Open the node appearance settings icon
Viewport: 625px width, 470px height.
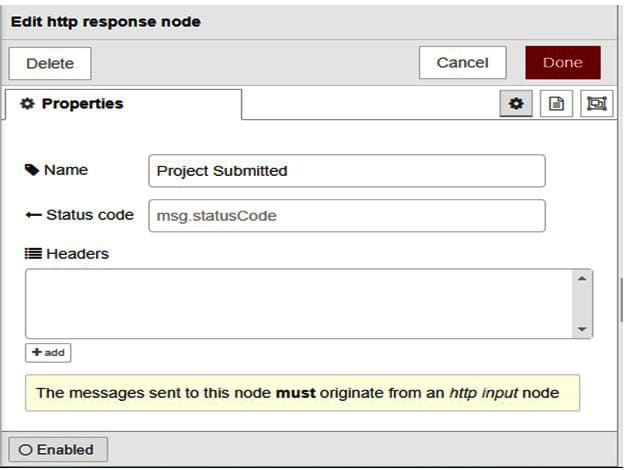click(x=596, y=104)
